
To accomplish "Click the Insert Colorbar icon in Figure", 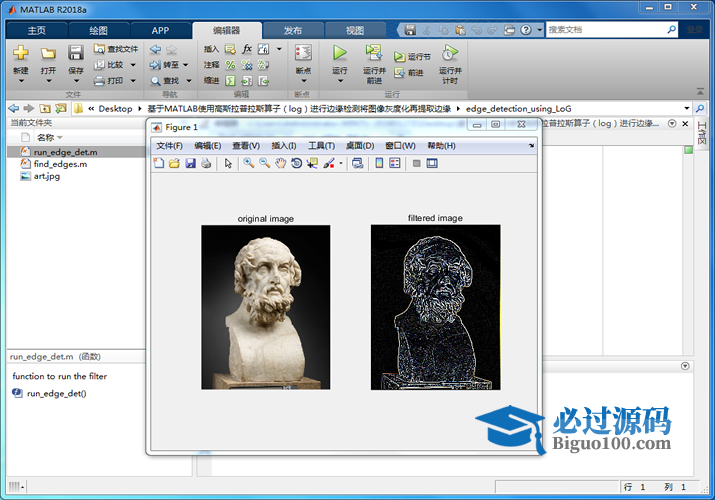I will pyautogui.click(x=379, y=163).
